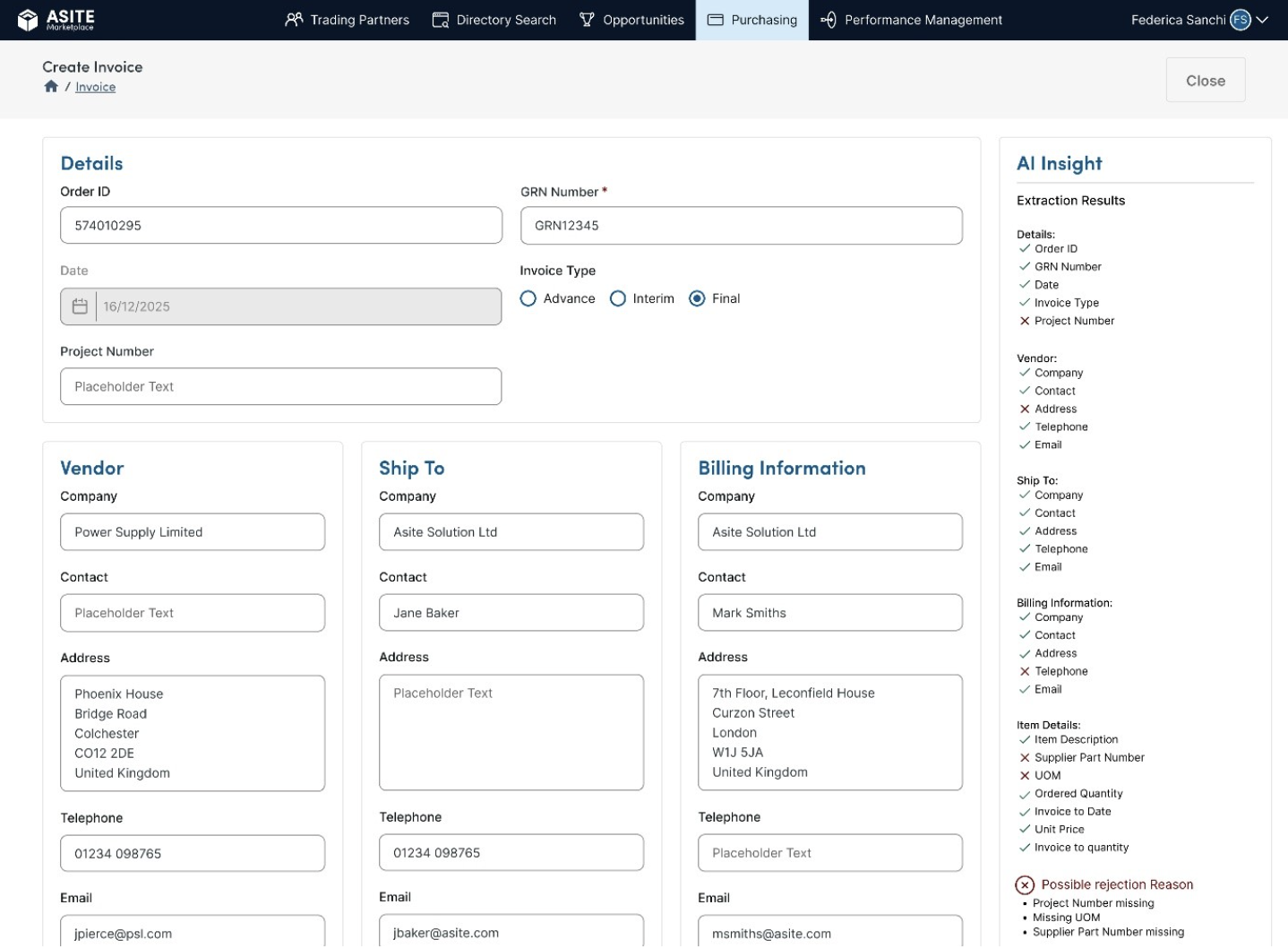Screen dimensions: 1288x948
Task: Click the Performance Management icon
Action: point(829,20)
